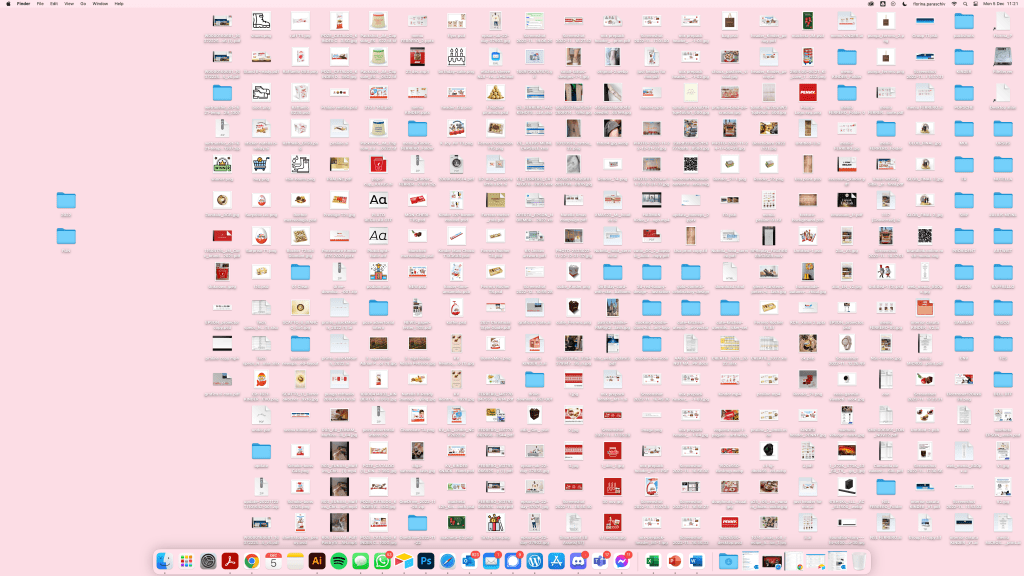Viewport: 1024px width, 576px height.
Task: Open PowerPoint from the dock
Action: [675, 562]
